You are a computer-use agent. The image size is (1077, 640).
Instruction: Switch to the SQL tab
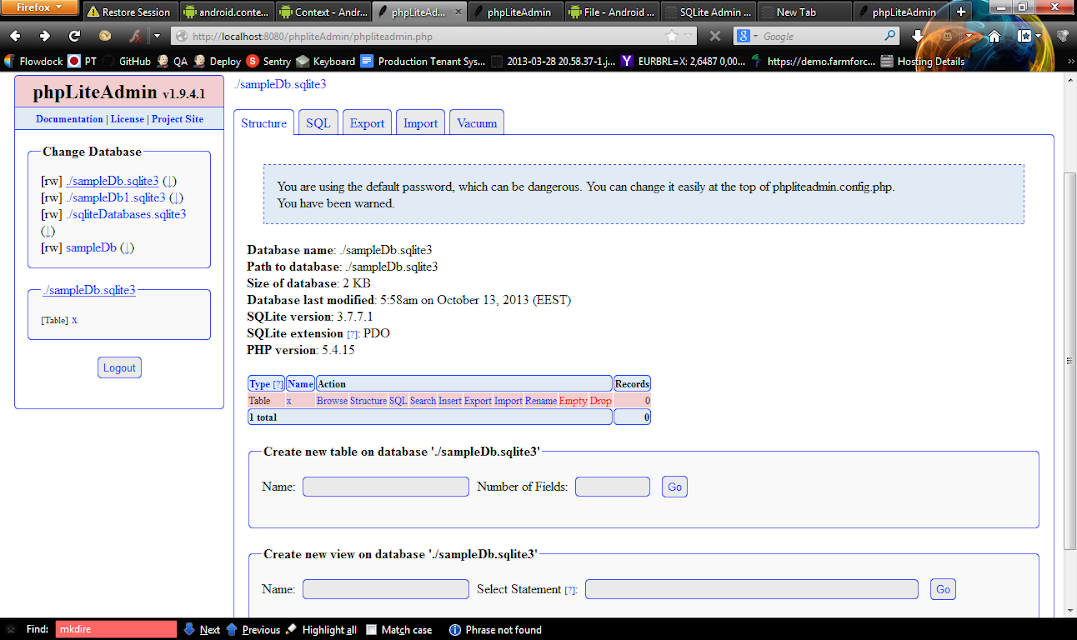(x=318, y=123)
